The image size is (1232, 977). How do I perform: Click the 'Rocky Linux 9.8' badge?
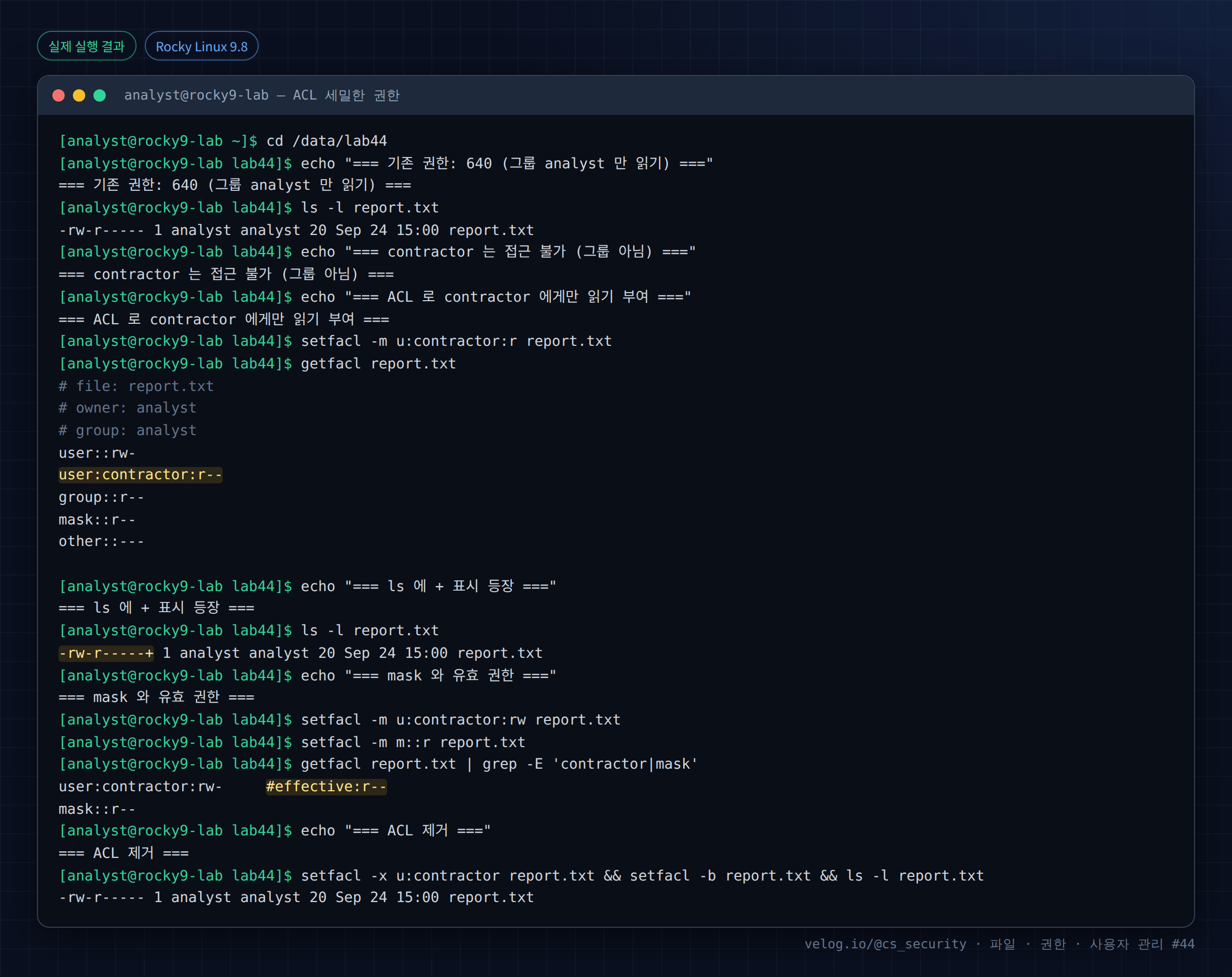[201, 46]
